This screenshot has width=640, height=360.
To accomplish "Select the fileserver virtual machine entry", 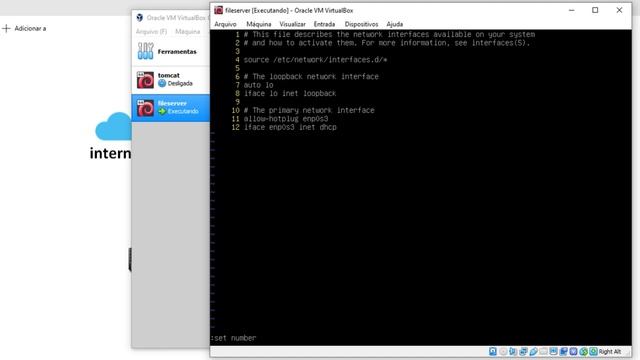I will [x=171, y=108].
